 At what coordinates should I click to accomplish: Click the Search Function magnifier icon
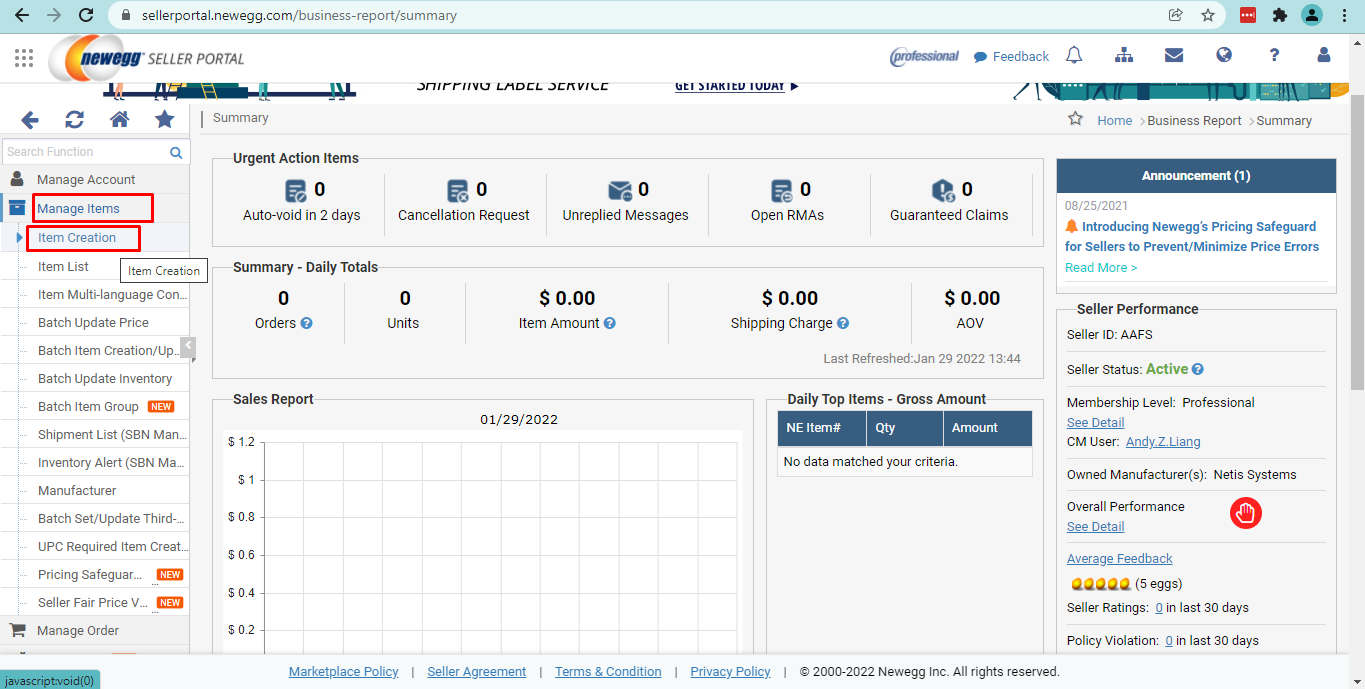pos(176,153)
